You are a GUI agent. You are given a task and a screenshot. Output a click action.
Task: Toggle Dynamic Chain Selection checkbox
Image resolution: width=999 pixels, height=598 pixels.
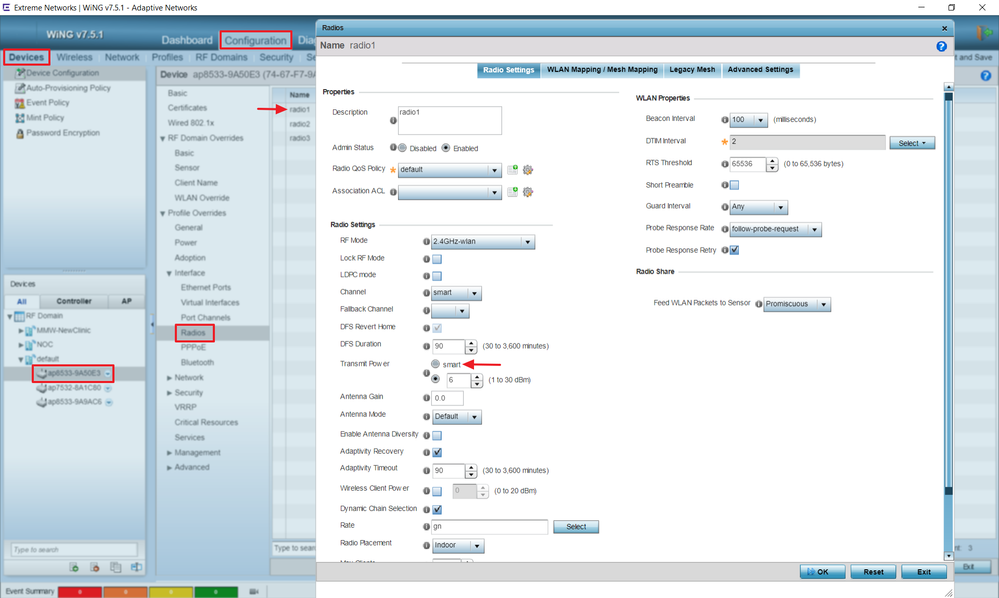point(437,509)
